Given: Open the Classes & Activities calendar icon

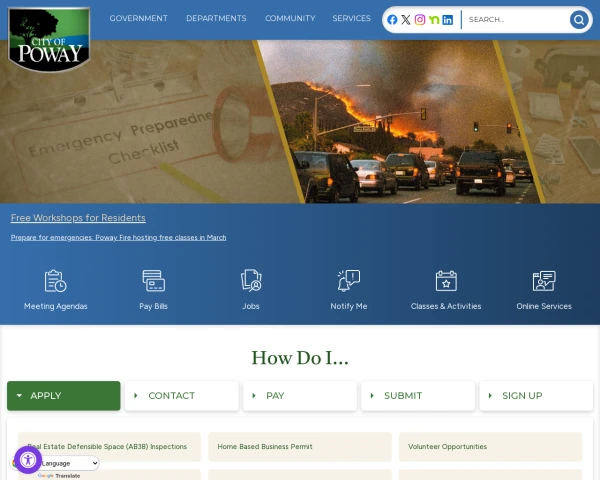Looking at the screenshot, I should 446,281.
